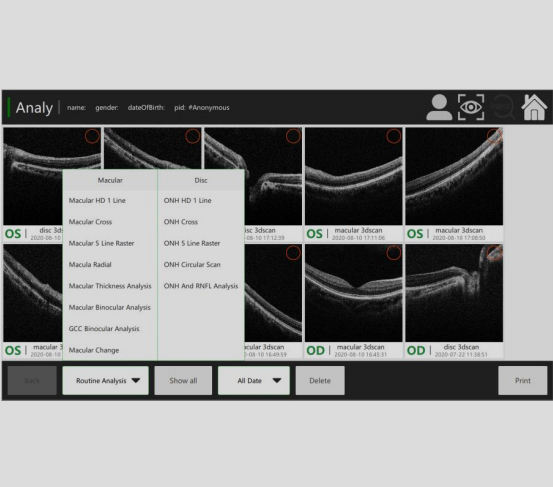Click the Delete button

[320, 381]
